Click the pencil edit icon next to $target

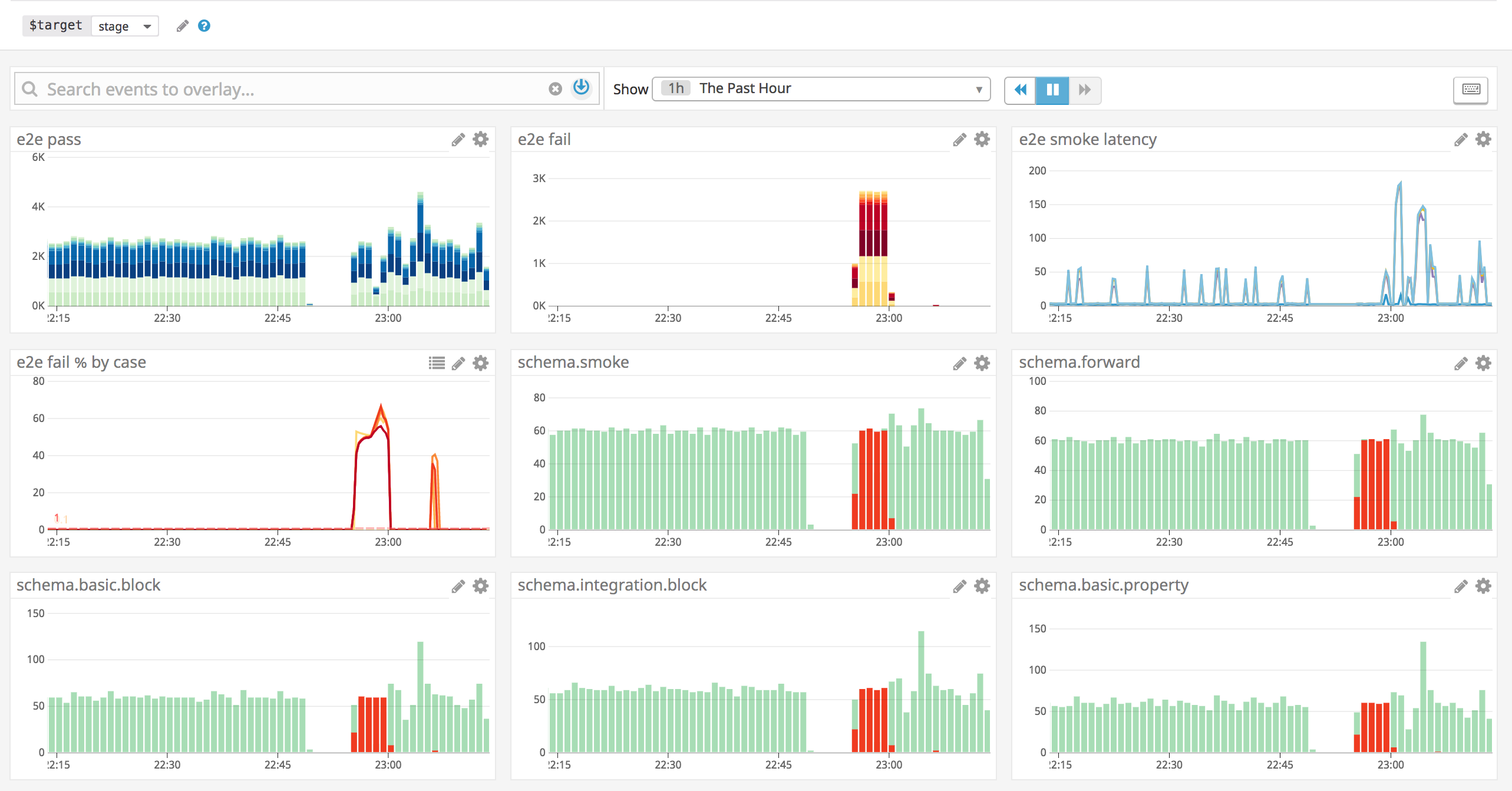[x=182, y=26]
